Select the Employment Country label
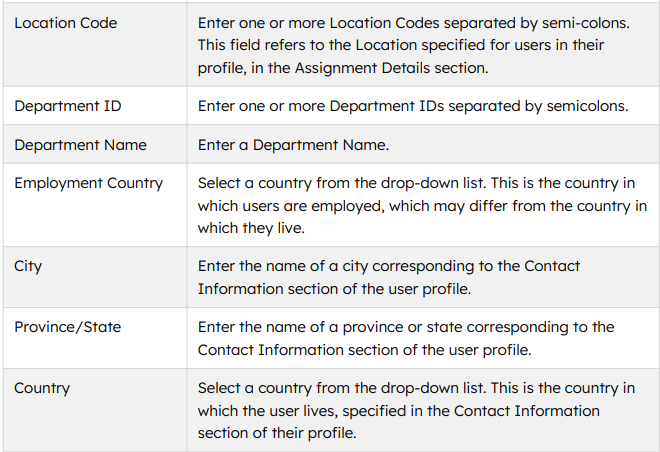The width and height of the screenshot is (660, 452). coord(88,183)
